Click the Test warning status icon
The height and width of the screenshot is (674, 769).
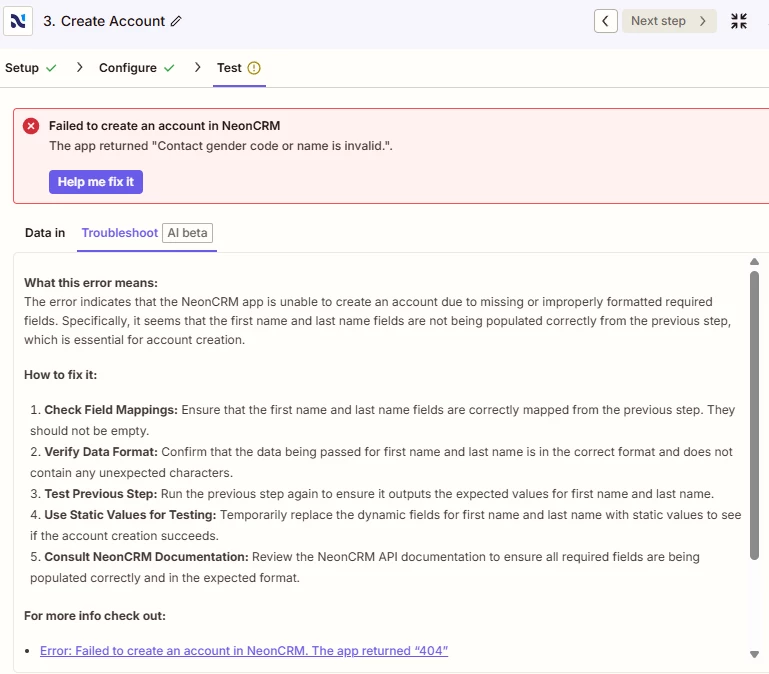pos(254,68)
